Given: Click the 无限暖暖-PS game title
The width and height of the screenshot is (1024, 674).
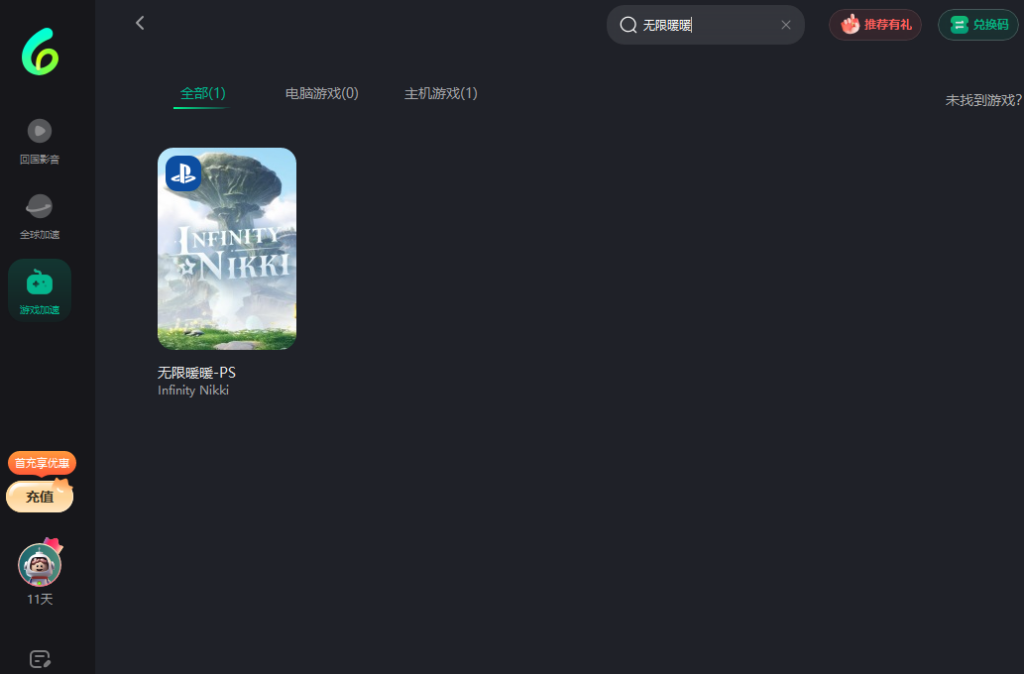Looking at the screenshot, I should [x=197, y=373].
